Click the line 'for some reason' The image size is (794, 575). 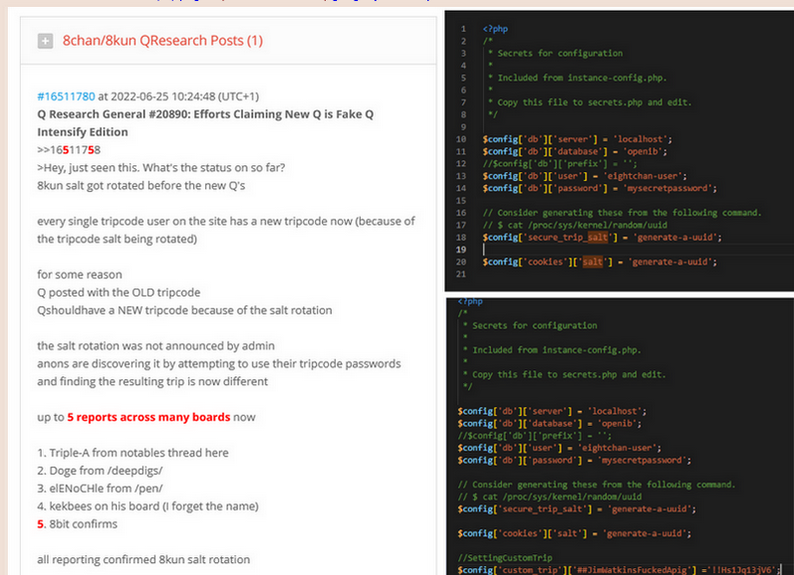click(80, 274)
